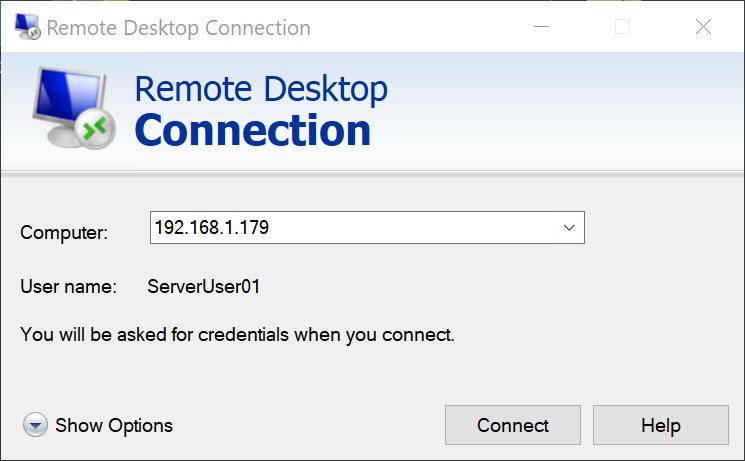Click the User name label
The height and width of the screenshot is (461, 745).
click(68, 287)
